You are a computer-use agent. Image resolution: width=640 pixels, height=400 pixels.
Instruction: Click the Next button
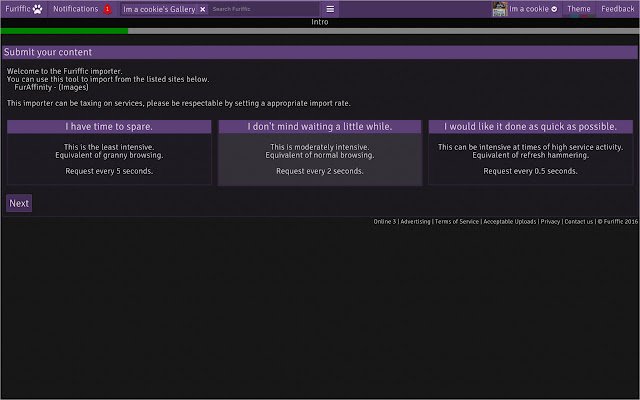(x=19, y=203)
